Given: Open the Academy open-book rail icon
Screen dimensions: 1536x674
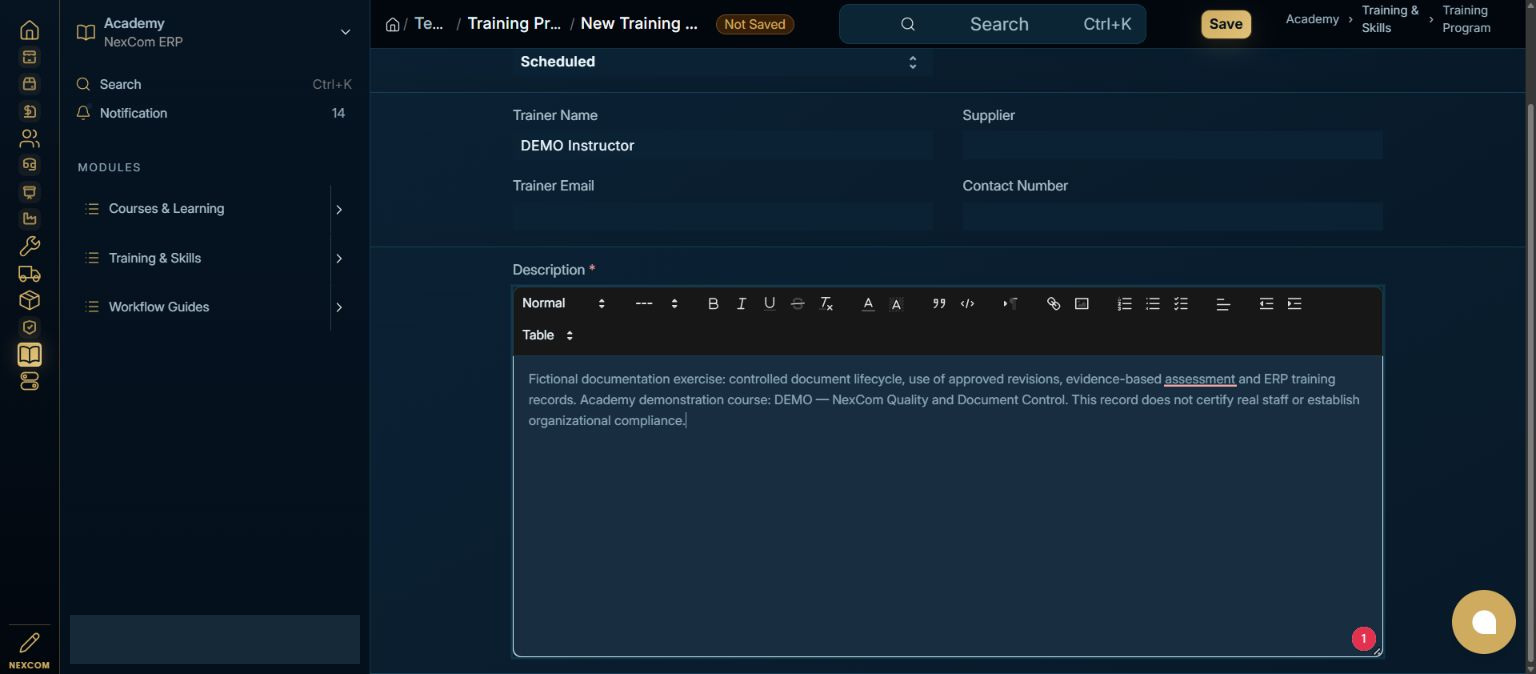Looking at the screenshot, I should click(29, 354).
